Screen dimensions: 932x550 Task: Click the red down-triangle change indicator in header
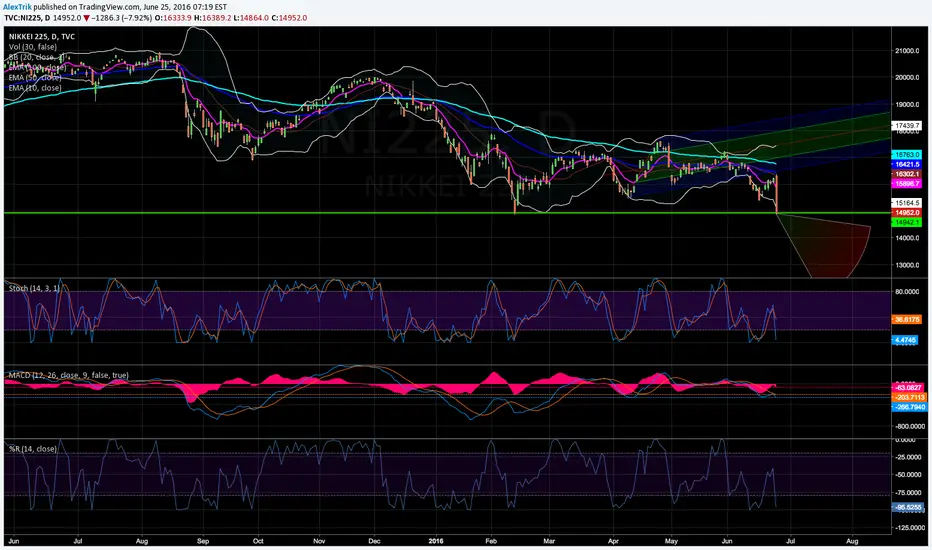tap(87, 18)
